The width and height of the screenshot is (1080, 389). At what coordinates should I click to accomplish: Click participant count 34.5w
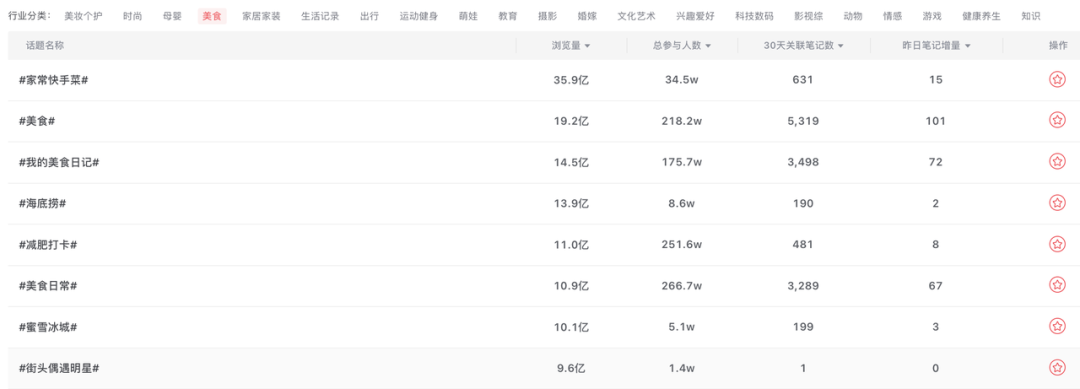click(x=682, y=80)
